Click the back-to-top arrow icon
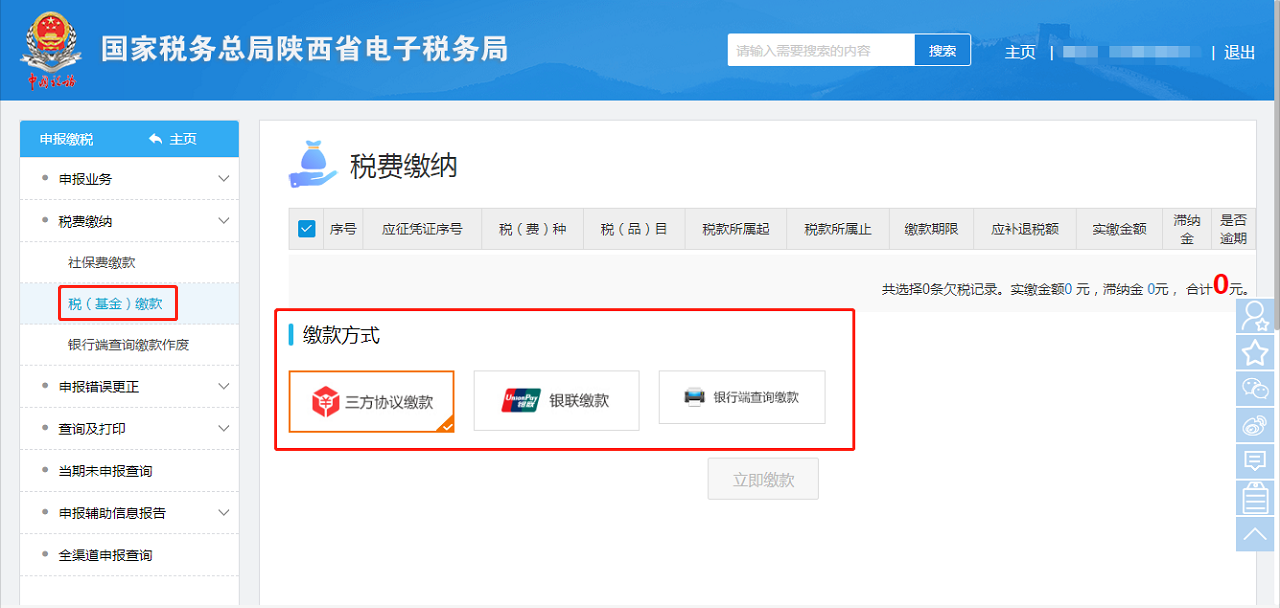This screenshot has height=608, width=1280. [x=1255, y=533]
